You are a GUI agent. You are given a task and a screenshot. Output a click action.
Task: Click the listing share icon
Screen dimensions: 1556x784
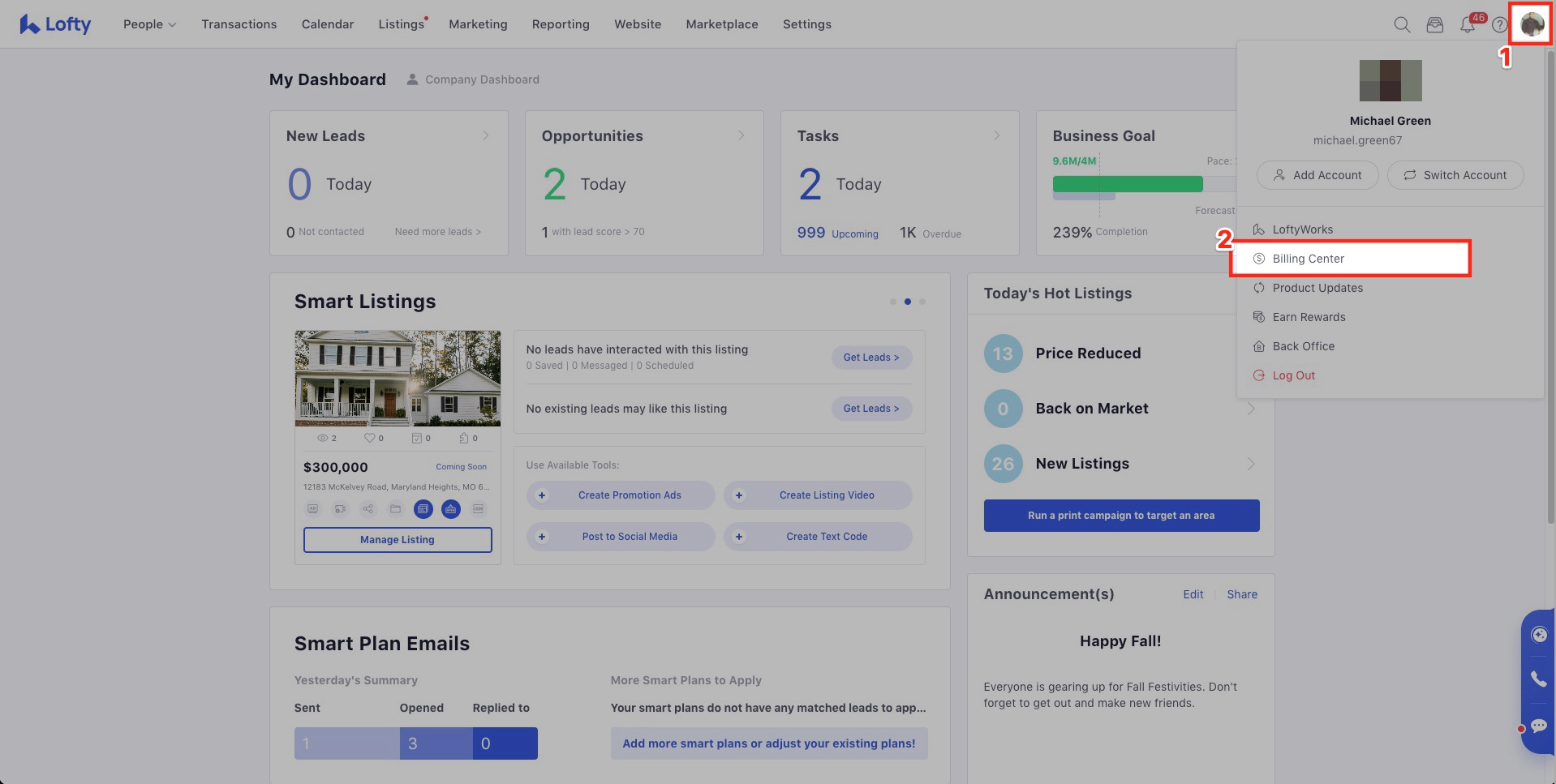tap(368, 509)
